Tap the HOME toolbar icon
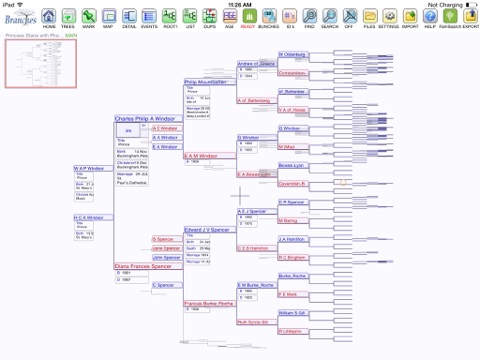This screenshot has height=360, width=480. tap(49, 16)
